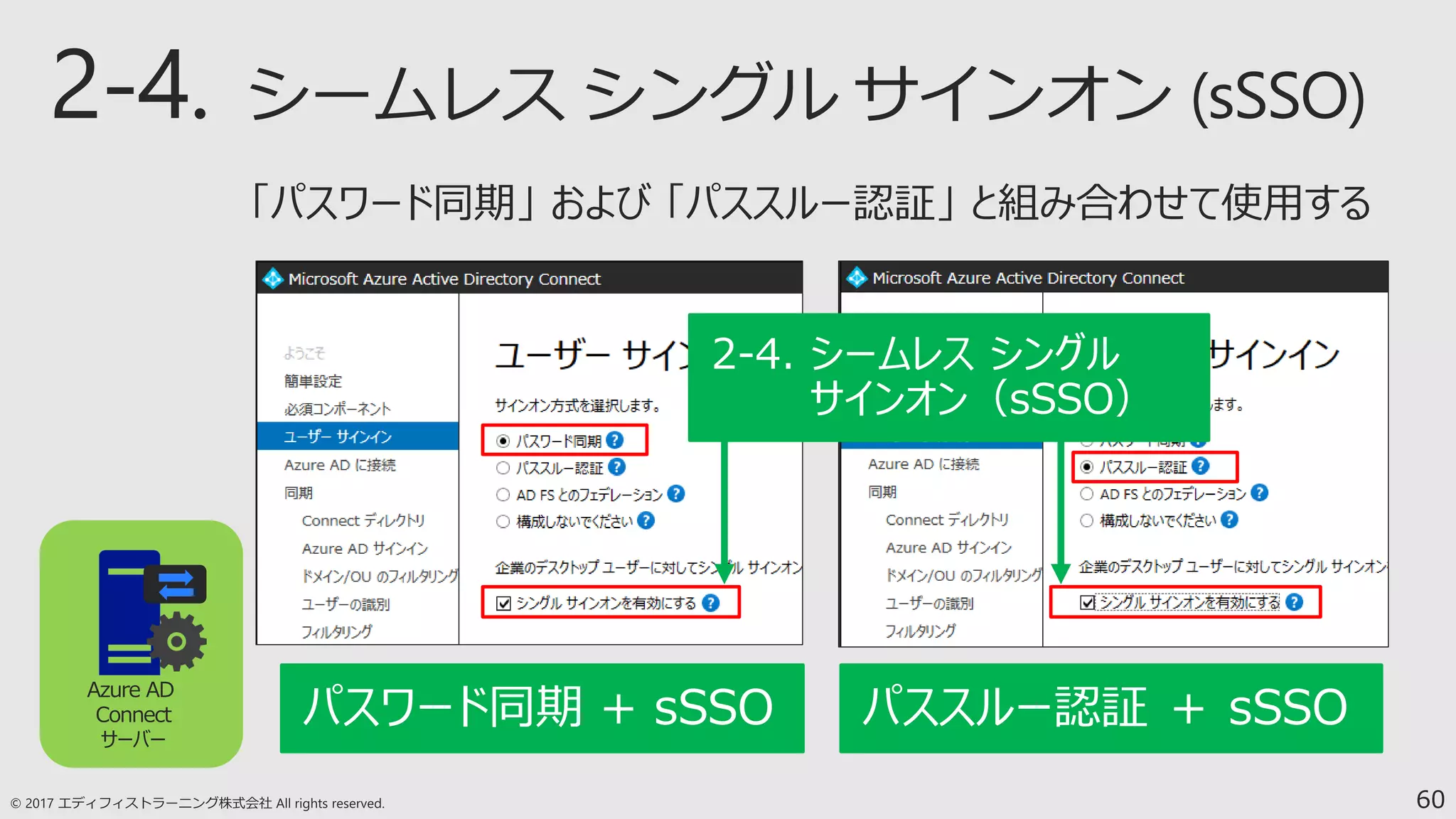Open 同期 section in right window sidebar
Viewport: 1456px width, 819px height.
tap(882, 492)
